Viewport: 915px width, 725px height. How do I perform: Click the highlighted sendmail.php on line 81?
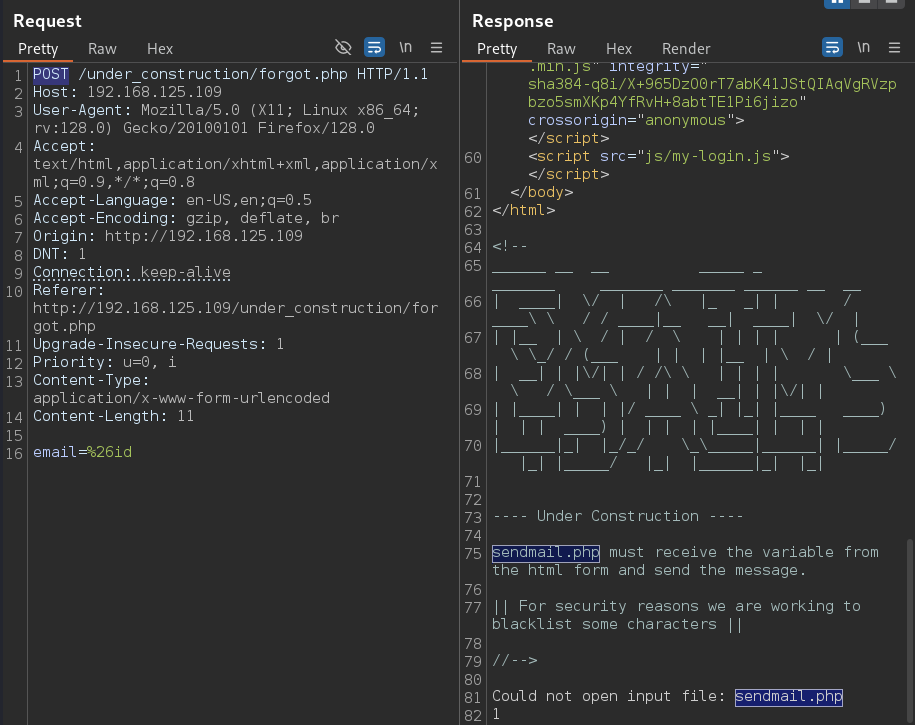pyautogui.click(x=788, y=696)
